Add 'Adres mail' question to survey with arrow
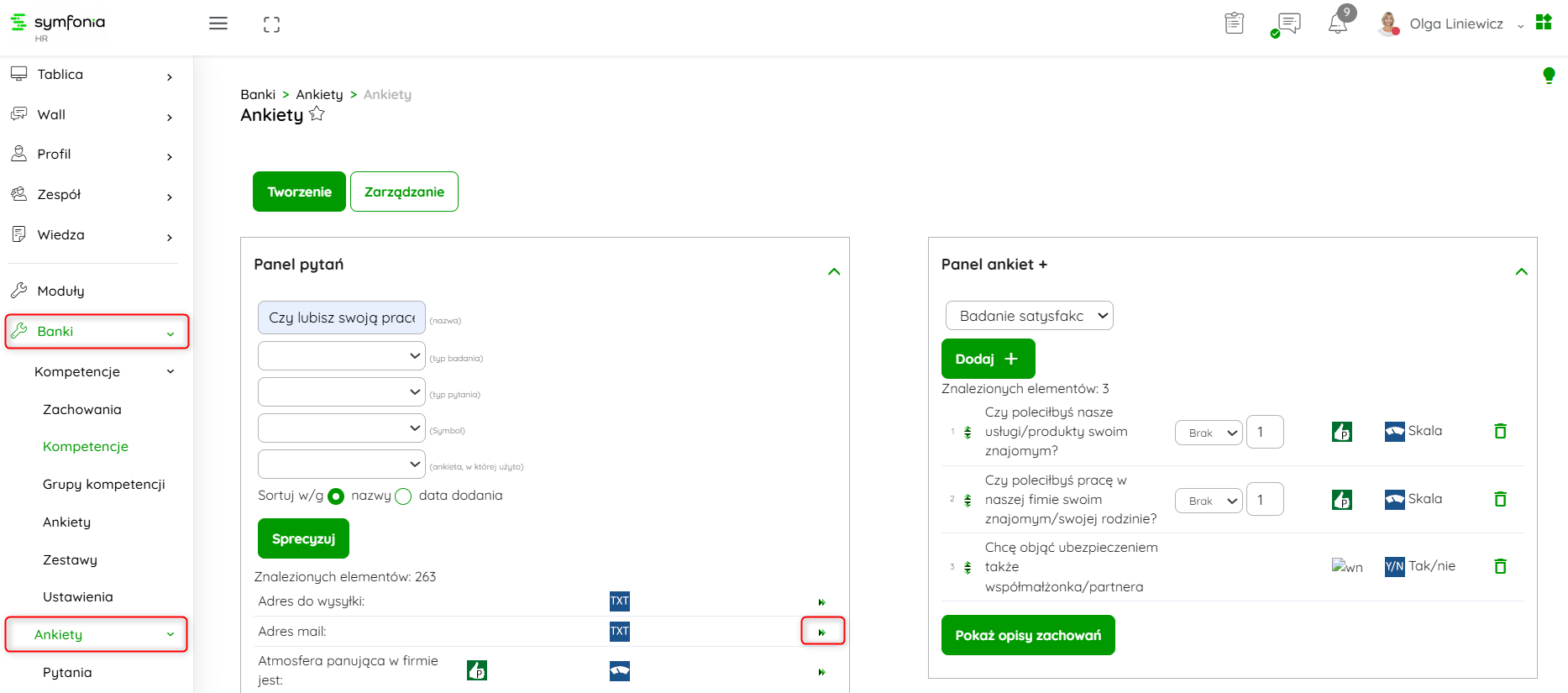Screen dimensions: 1568x693 point(822,632)
